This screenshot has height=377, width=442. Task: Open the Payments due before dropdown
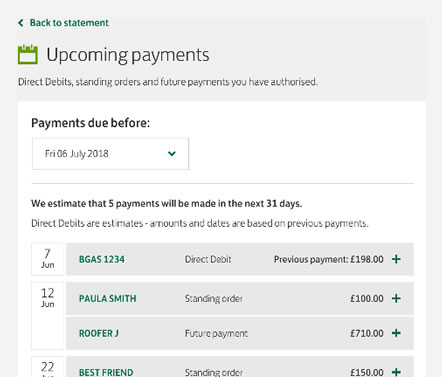pyautogui.click(x=110, y=154)
